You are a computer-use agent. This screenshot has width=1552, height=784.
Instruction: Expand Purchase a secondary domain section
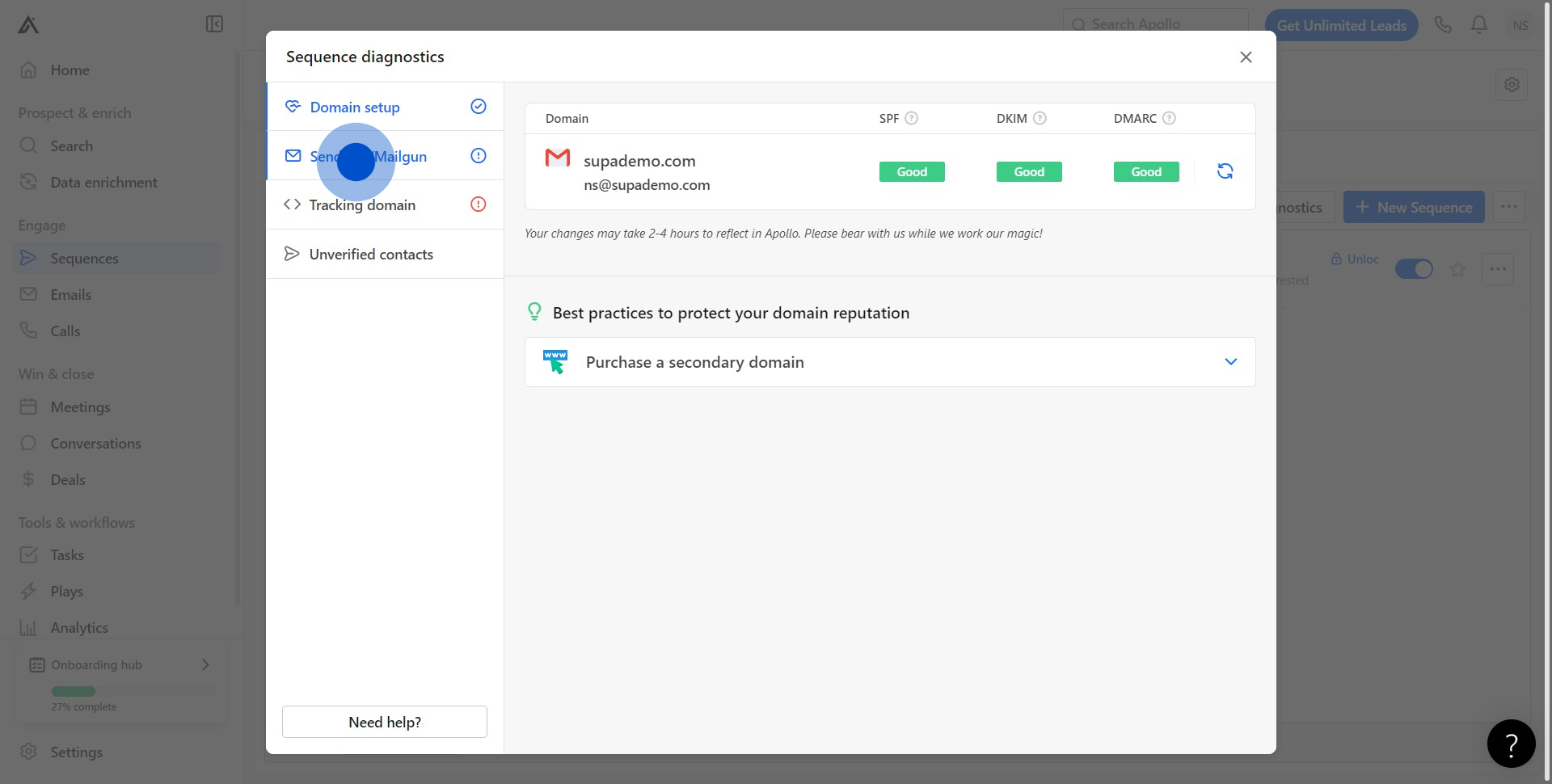(1229, 362)
